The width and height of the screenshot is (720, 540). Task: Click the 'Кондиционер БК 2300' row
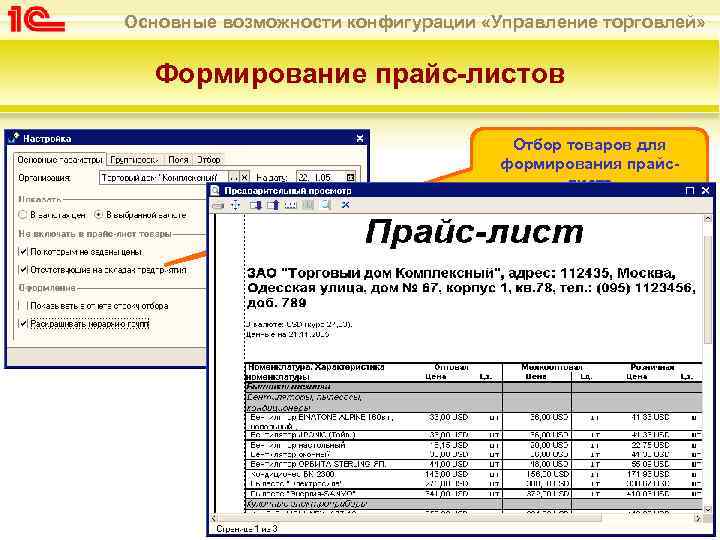tap(473, 474)
